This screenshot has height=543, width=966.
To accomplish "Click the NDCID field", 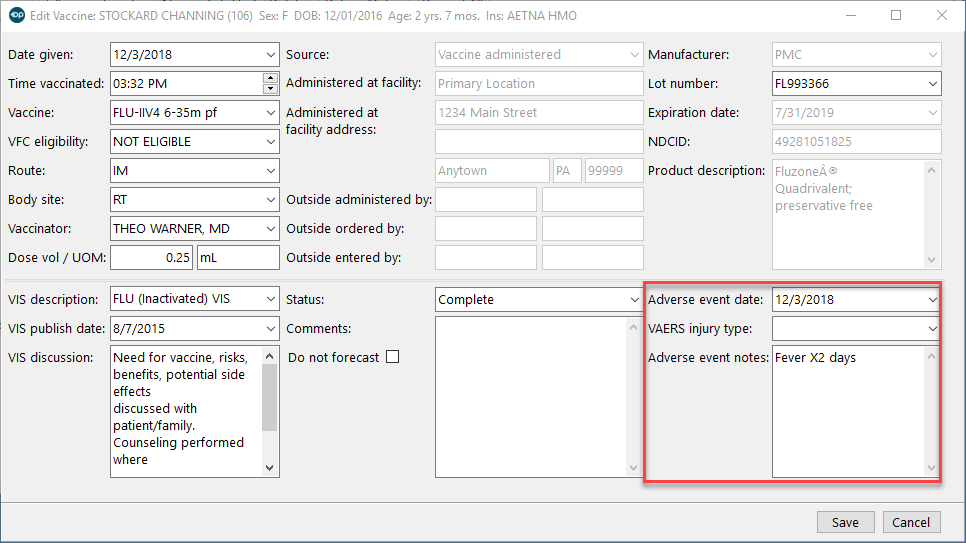I will coord(856,142).
